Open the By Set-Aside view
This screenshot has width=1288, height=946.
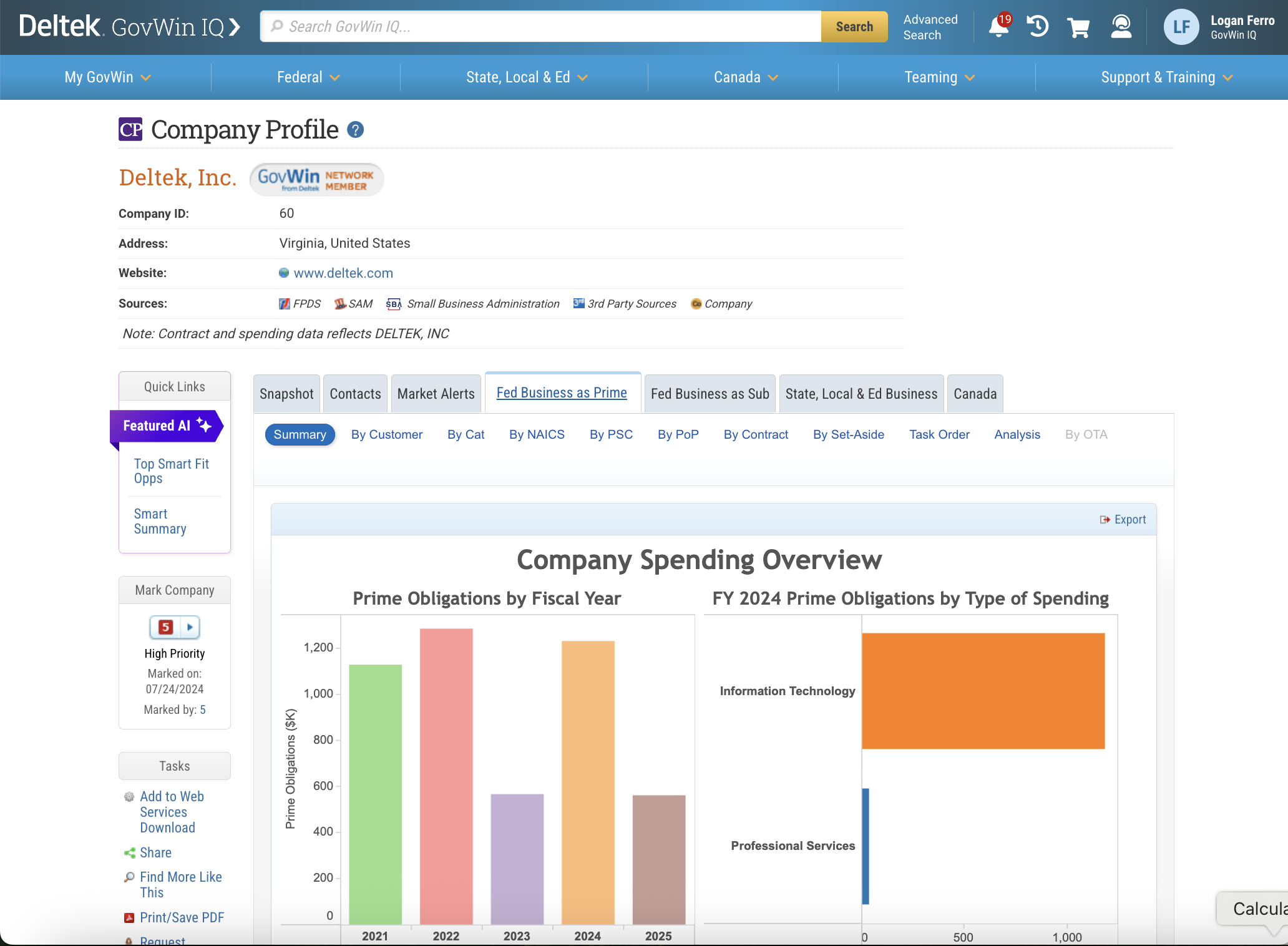point(848,434)
